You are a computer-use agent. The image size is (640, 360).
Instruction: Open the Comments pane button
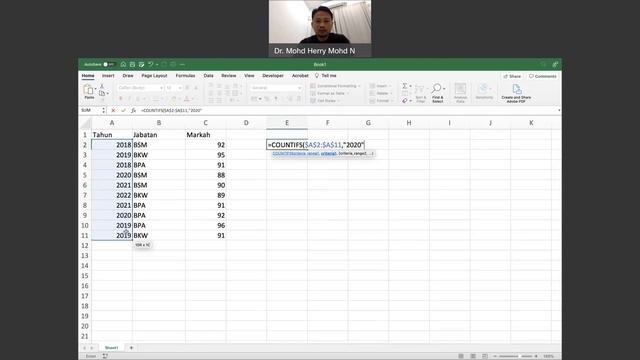coord(543,76)
